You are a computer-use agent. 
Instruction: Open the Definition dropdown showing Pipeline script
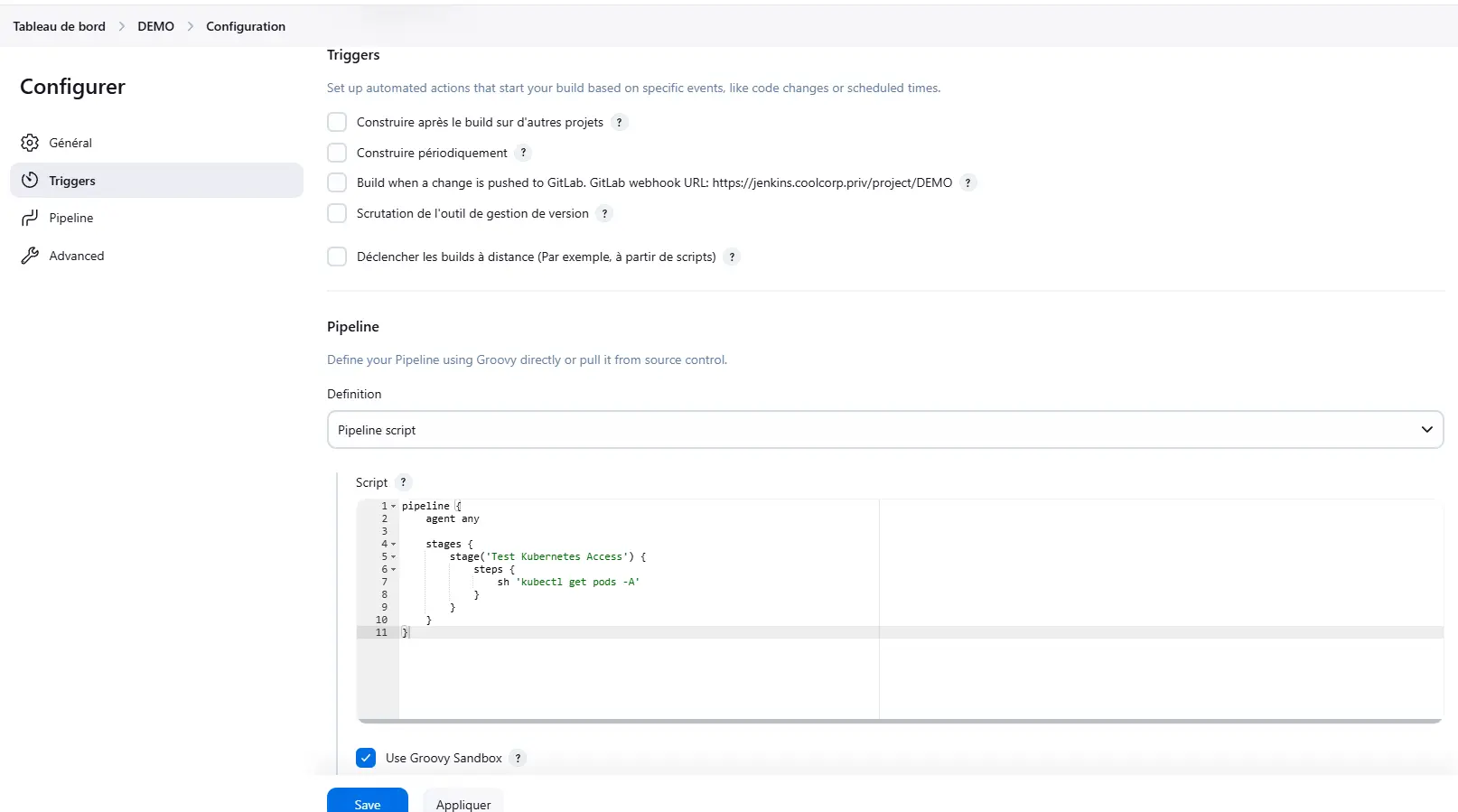pyautogui.click(x=885, y=430)
